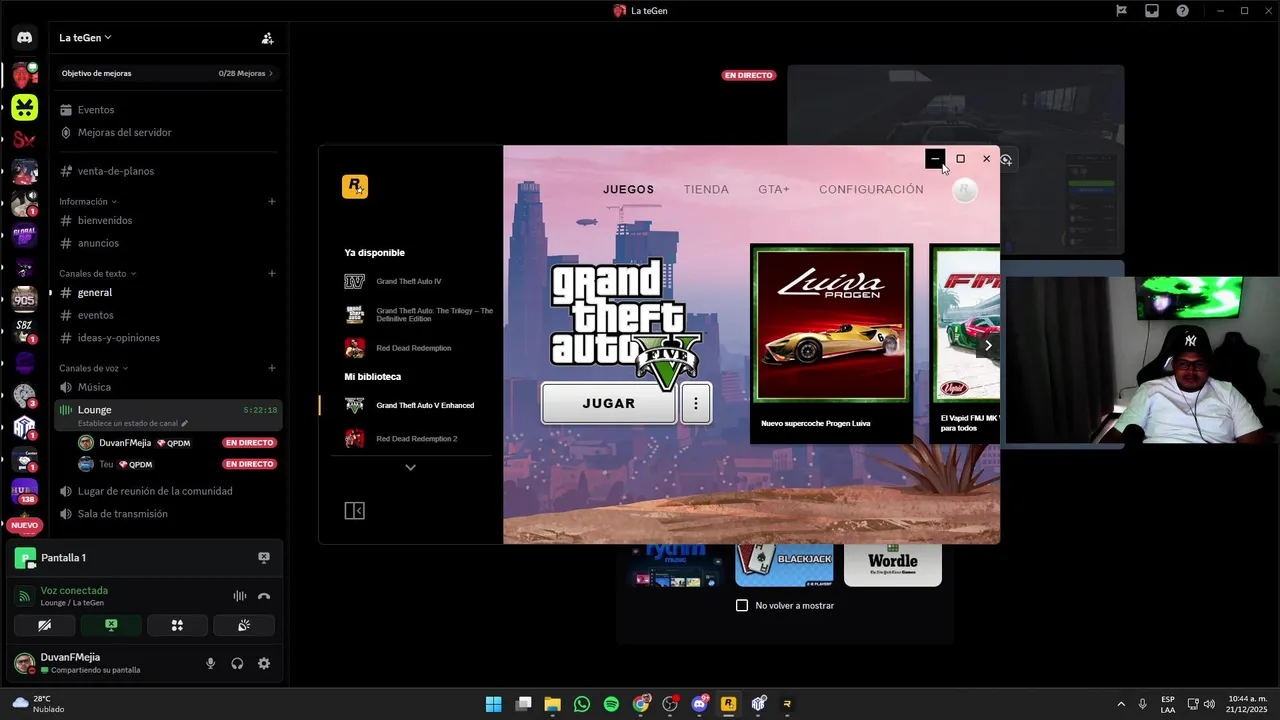Switch to JUEGOS tab
The image size is (1280, 720).
pos(628,189)
